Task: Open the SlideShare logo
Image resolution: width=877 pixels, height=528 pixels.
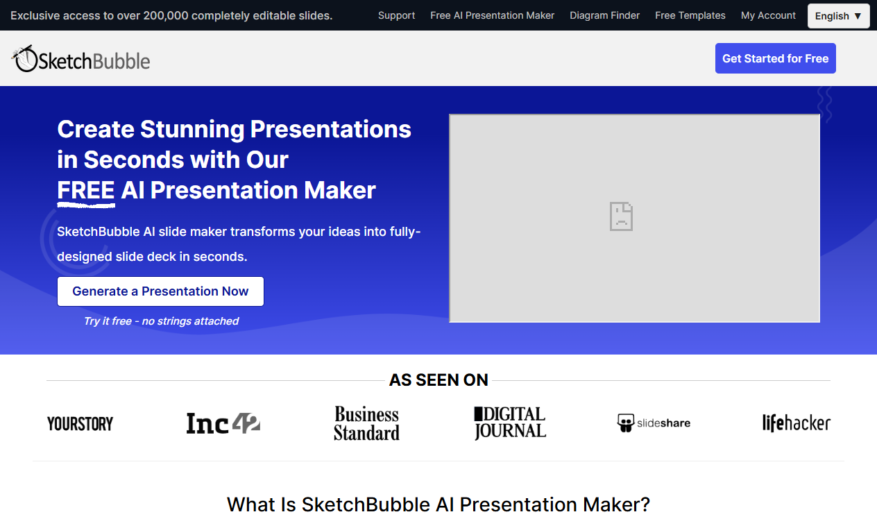Action: coord(653,423)
